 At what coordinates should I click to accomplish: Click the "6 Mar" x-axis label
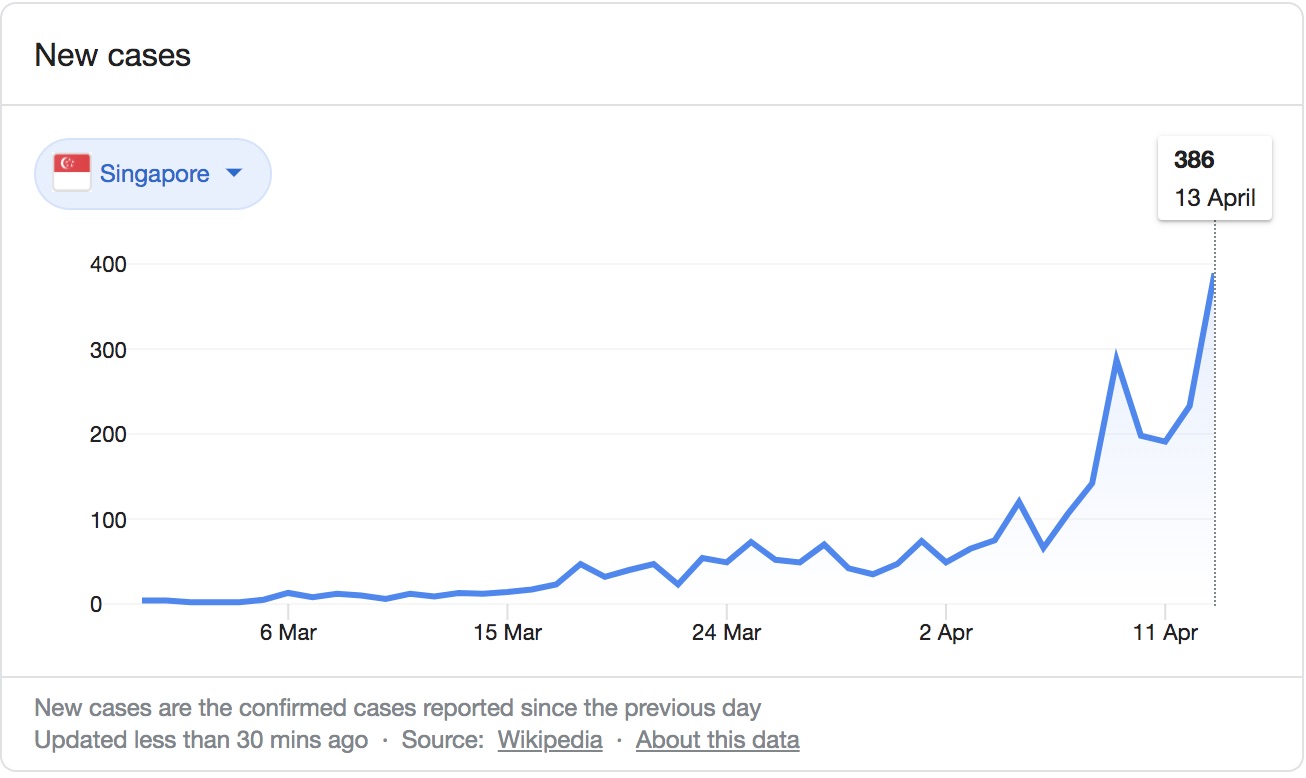(x=288, y=633)
